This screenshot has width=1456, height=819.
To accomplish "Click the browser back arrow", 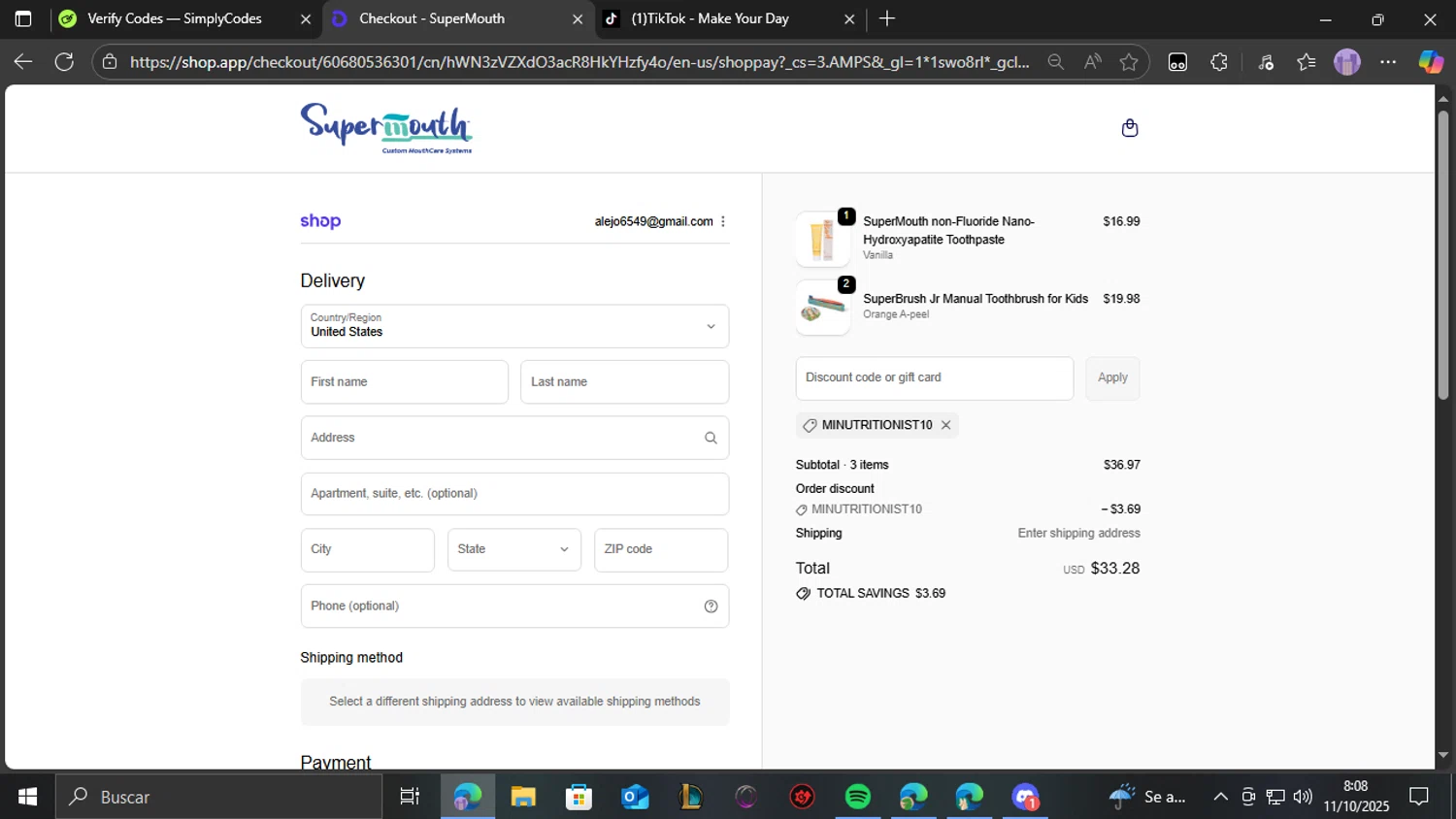I will pos(23,62).
